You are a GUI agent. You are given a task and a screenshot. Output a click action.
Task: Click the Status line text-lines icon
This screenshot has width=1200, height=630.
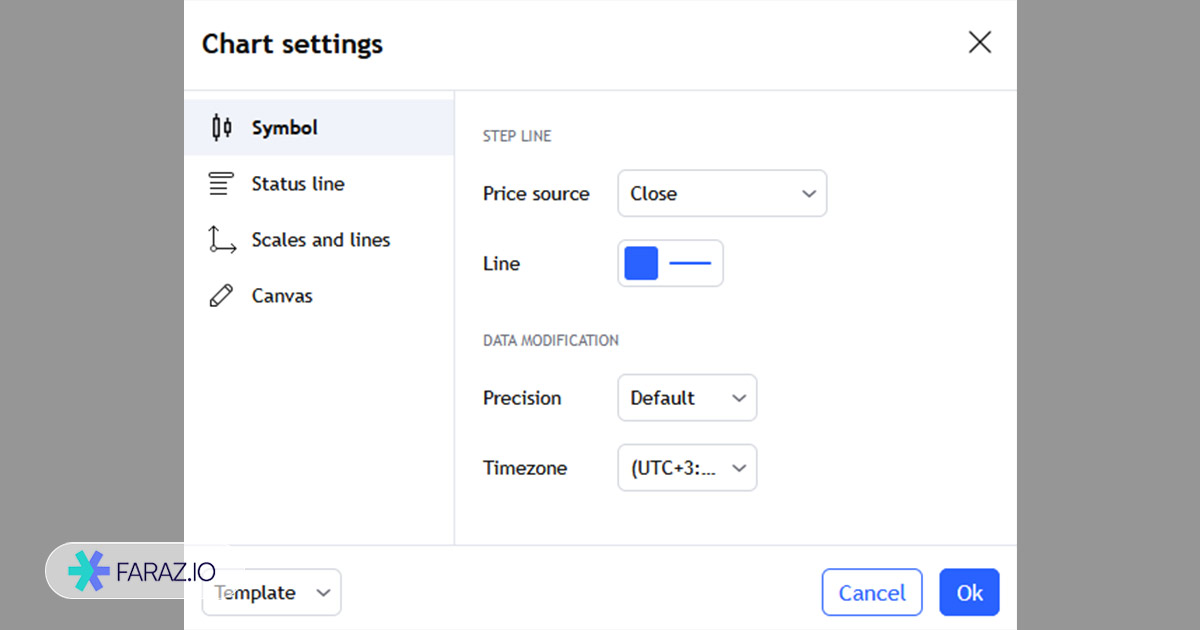[222, 184]
